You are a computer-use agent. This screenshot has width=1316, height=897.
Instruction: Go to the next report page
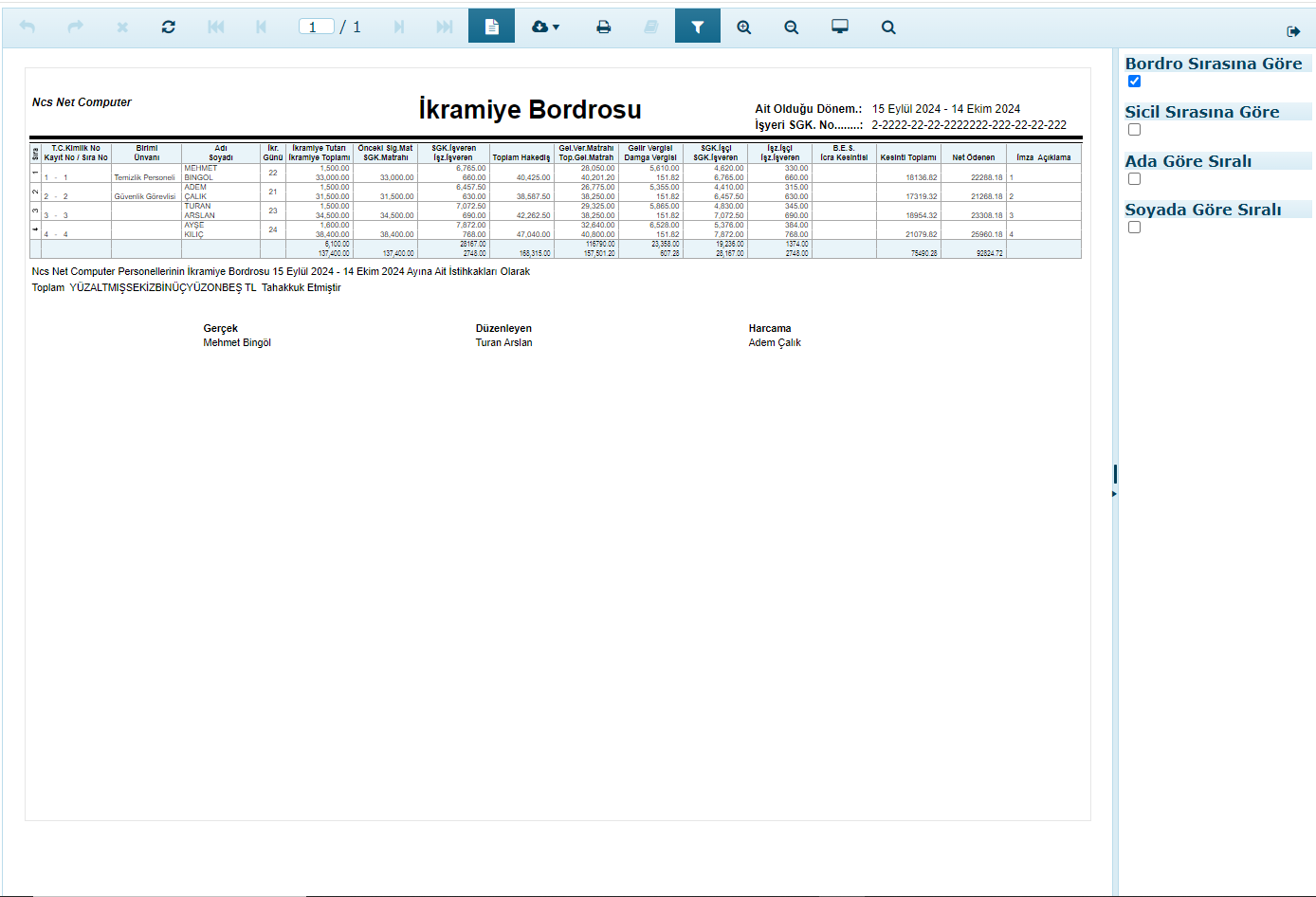click(x=399, y=27)
